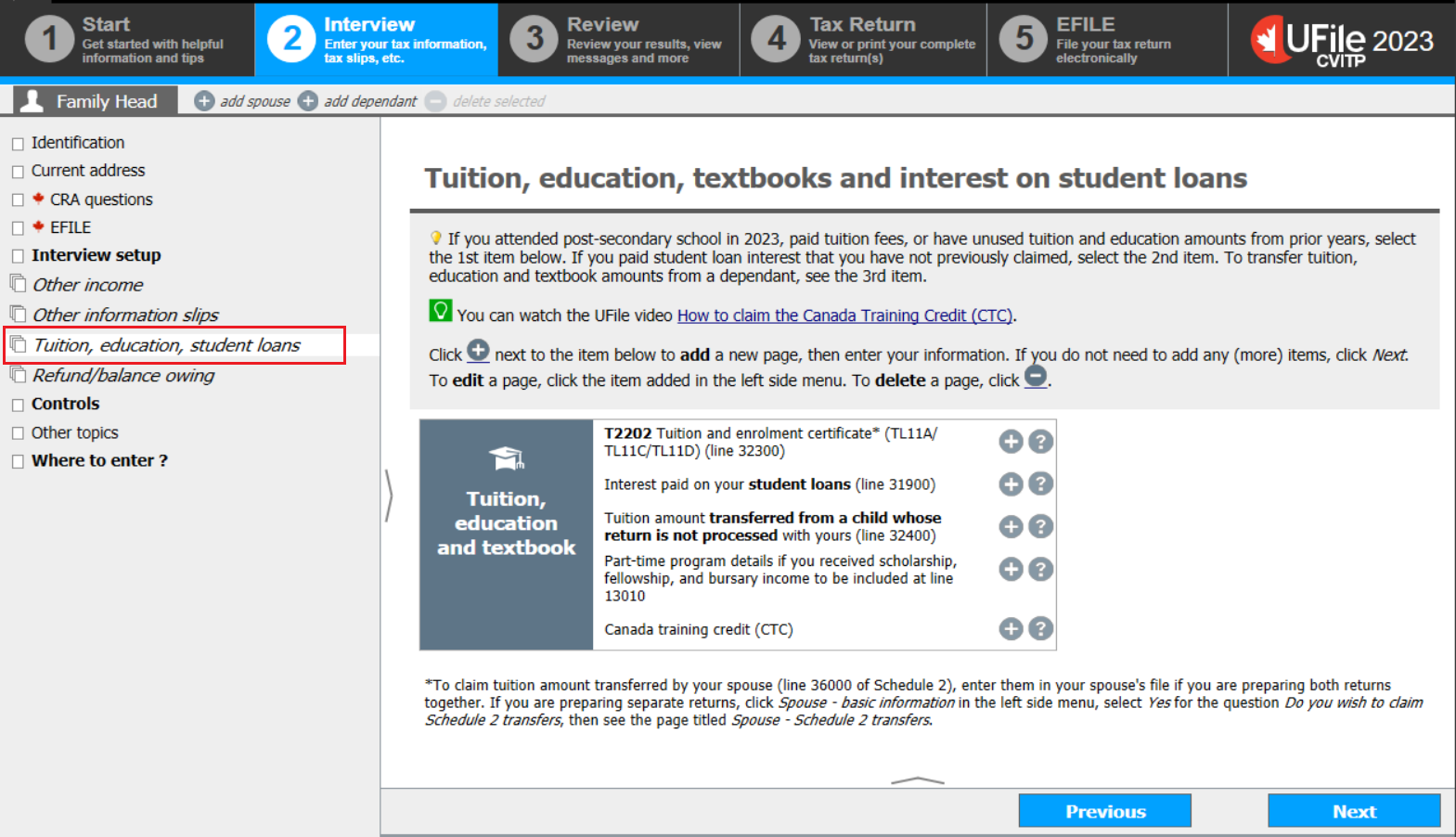
Task: Add Canada training credit (CTC)
Action: click(1011, 629)
